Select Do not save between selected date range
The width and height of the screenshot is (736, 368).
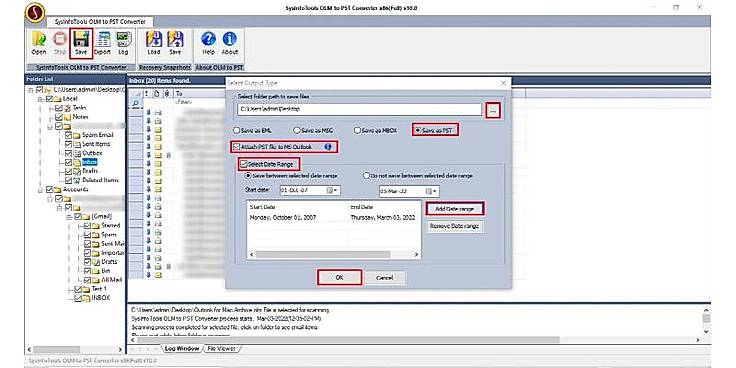point(367,176)
